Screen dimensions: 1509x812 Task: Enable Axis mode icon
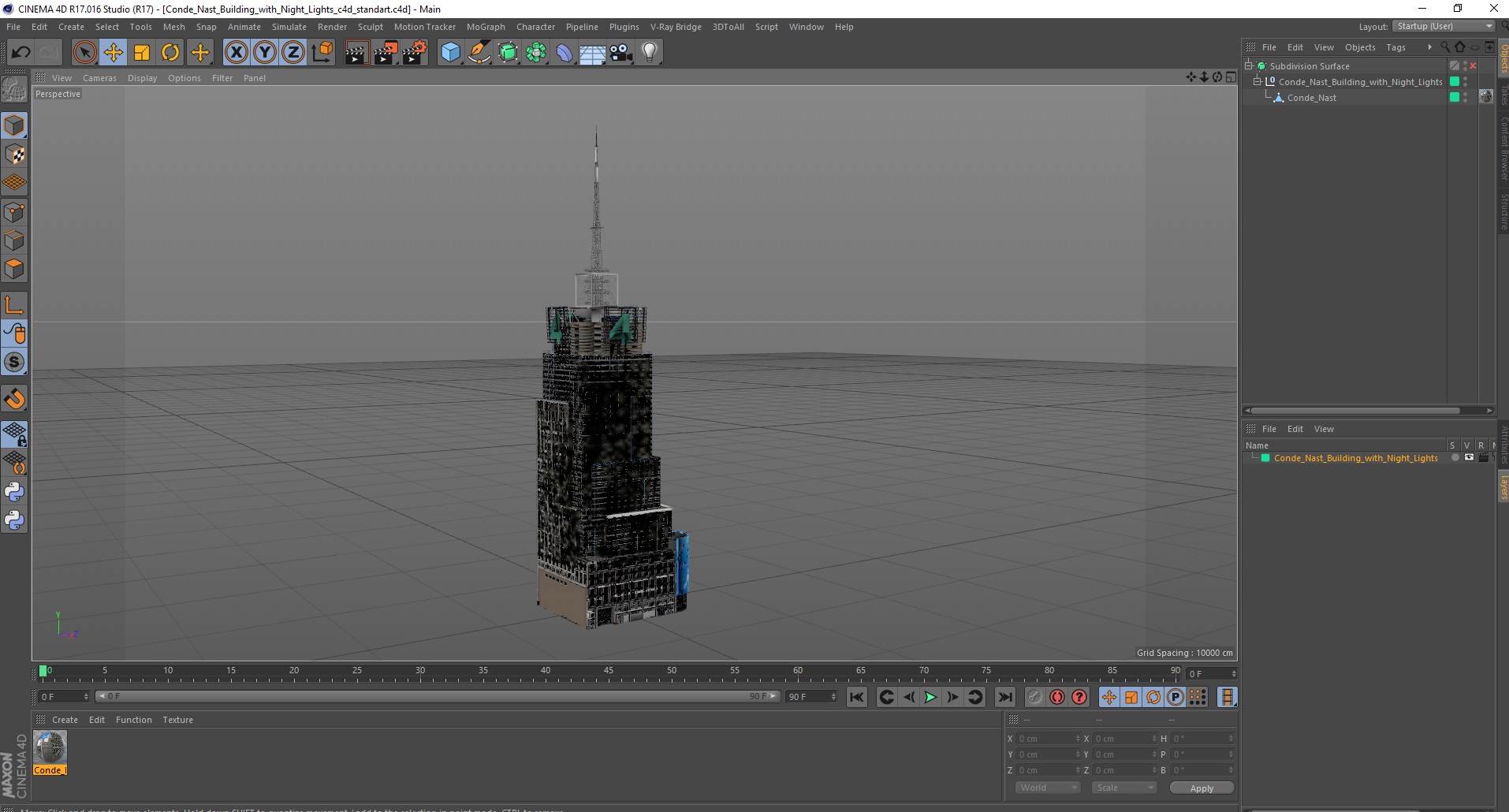click(14, 305)
